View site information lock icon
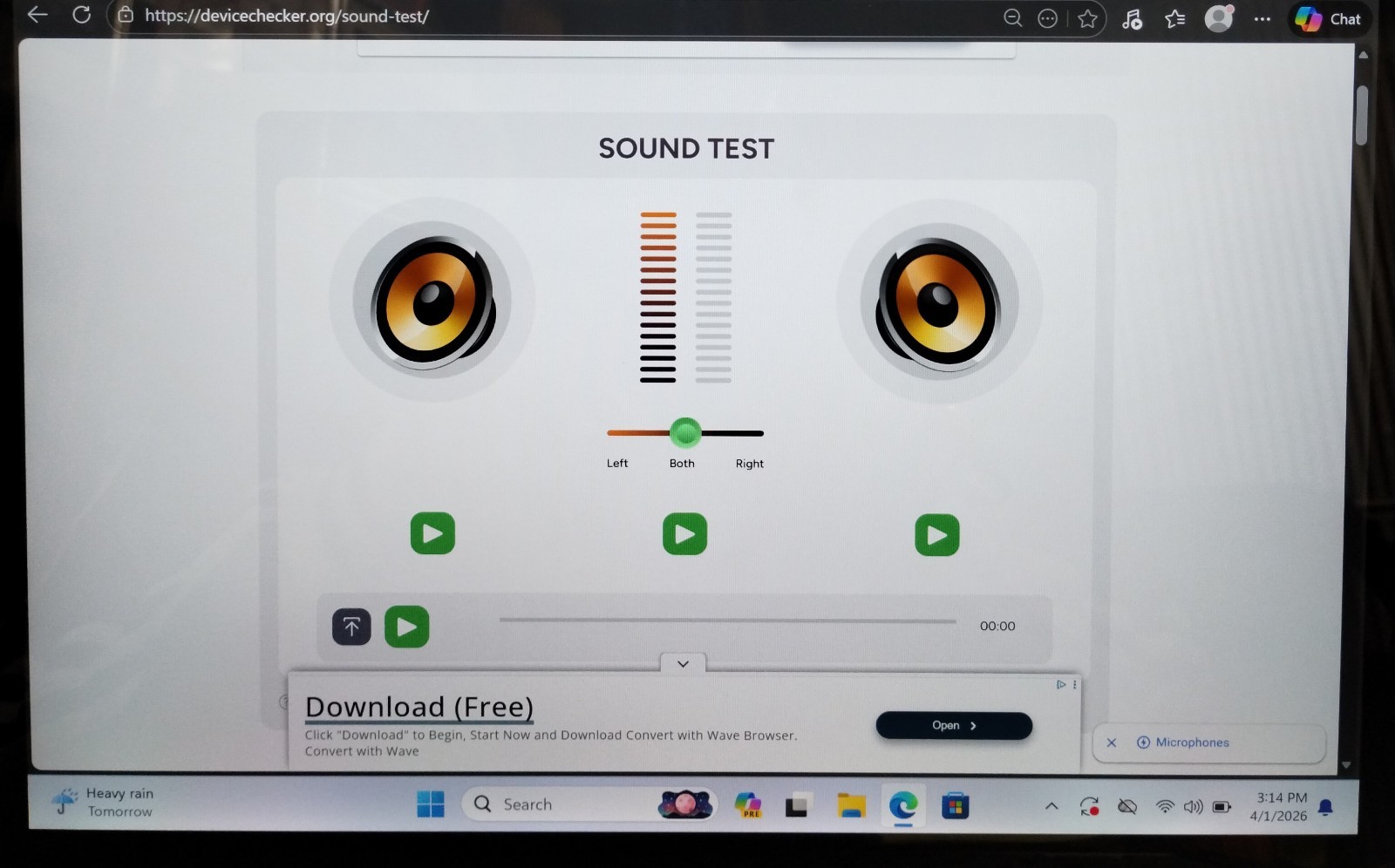The image size is (1395, 868). click(x=126, y=16)
